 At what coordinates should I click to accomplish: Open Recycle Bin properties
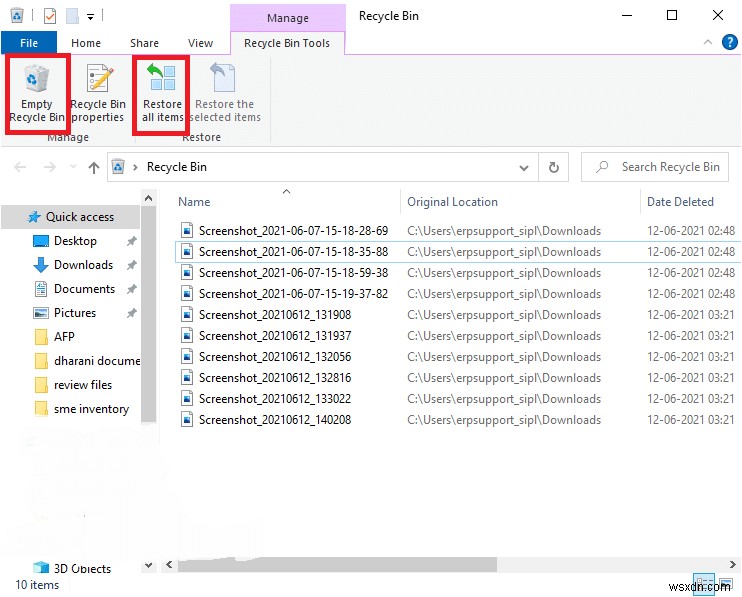pyautogui.click(x=98, y=93)
